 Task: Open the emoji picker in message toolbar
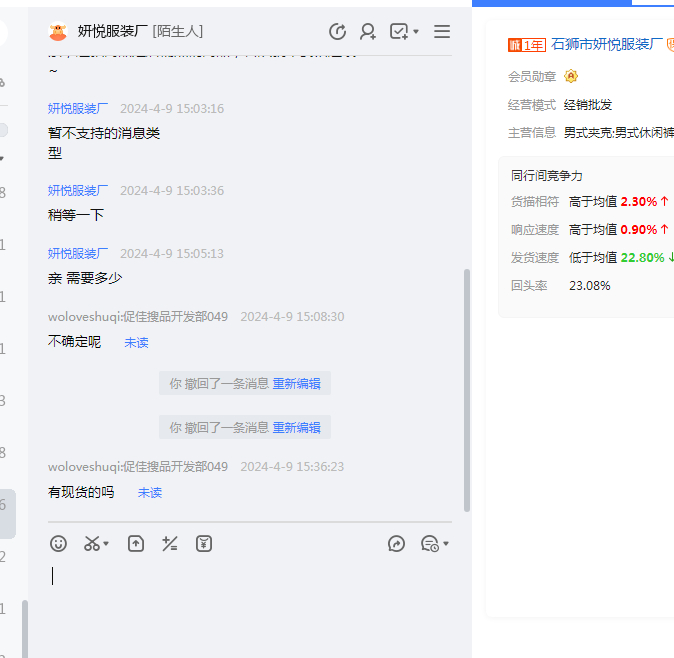click(59, 544)
